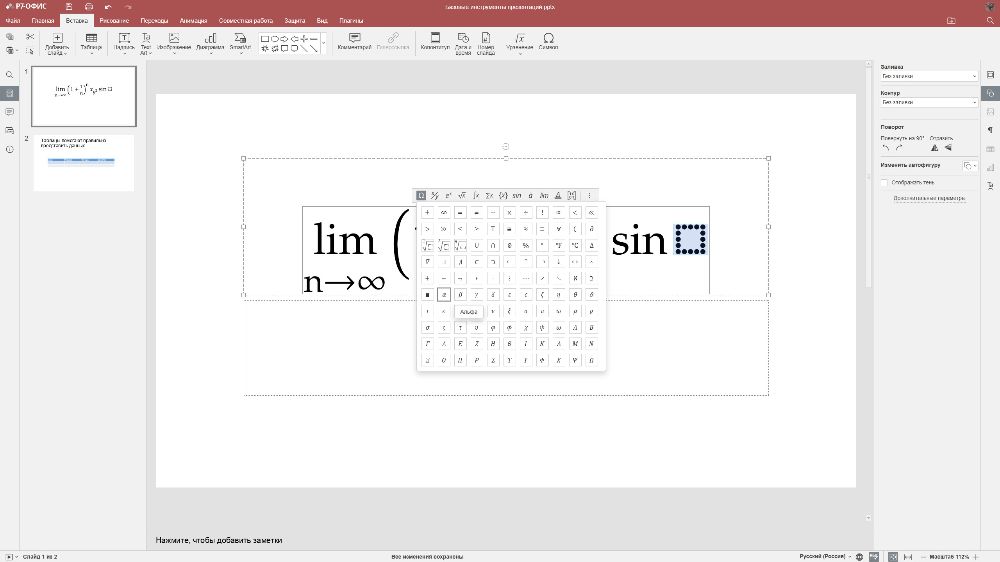Open paragraph settings in the right sidebar
The image size is (1000, 562).
click(989, 129)
